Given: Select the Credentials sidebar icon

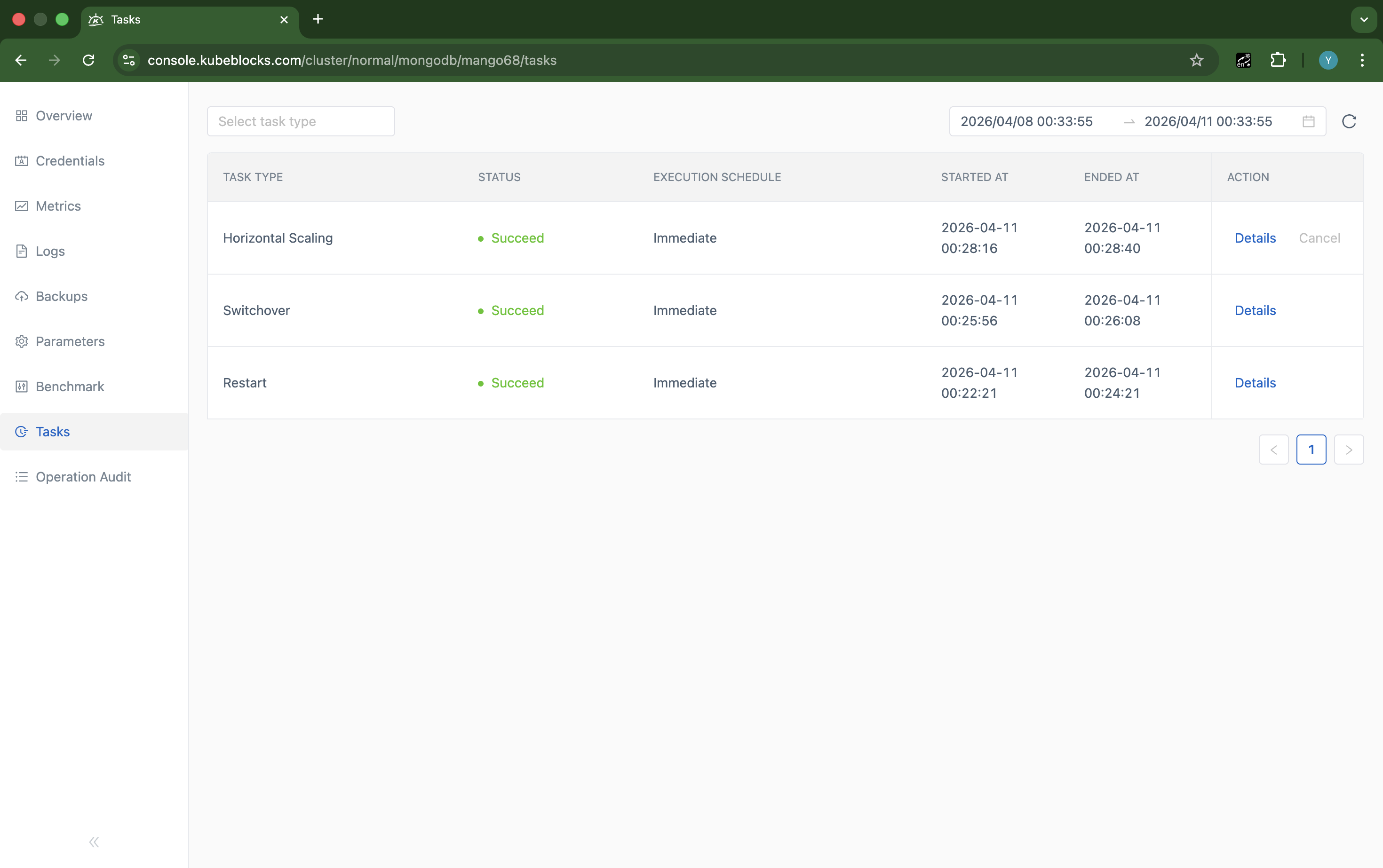Looking at the screenshot, I should click(22, 161).
